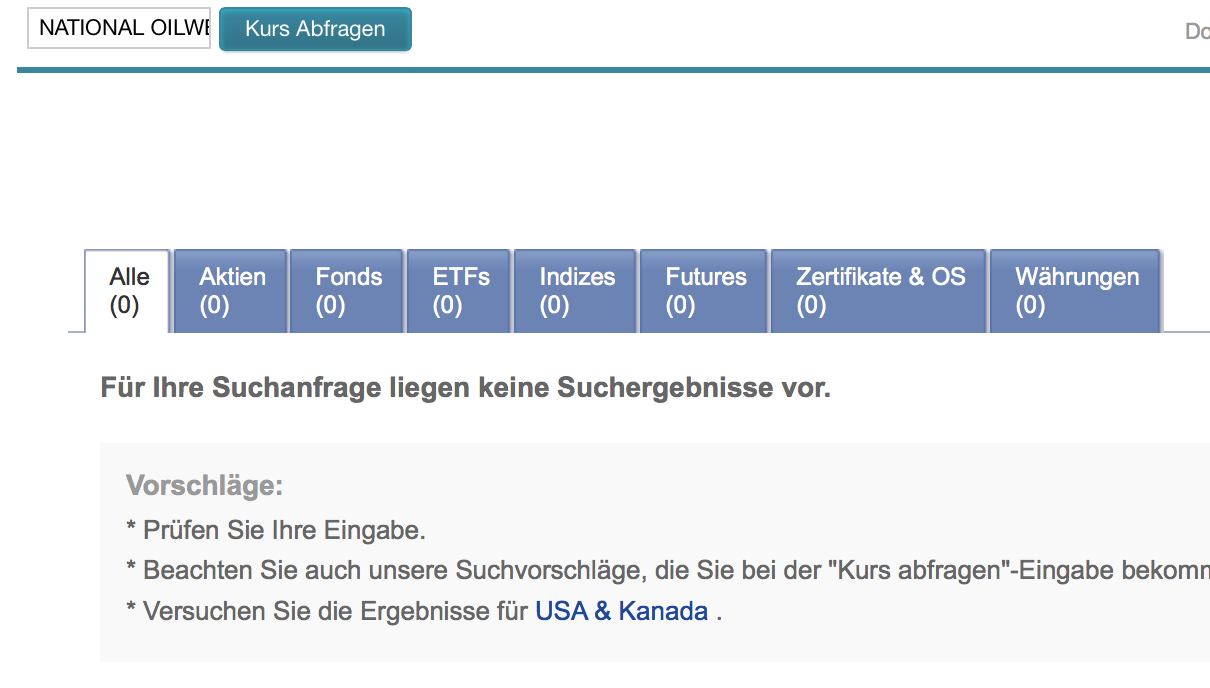Screen dimensions: 1210x688
Task: Follow the USA & Kanada link
Action: [621, 611]
